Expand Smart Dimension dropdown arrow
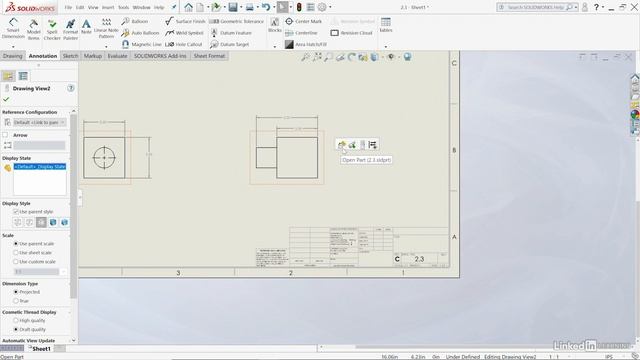The image size is (640, 360). point(13,47)
